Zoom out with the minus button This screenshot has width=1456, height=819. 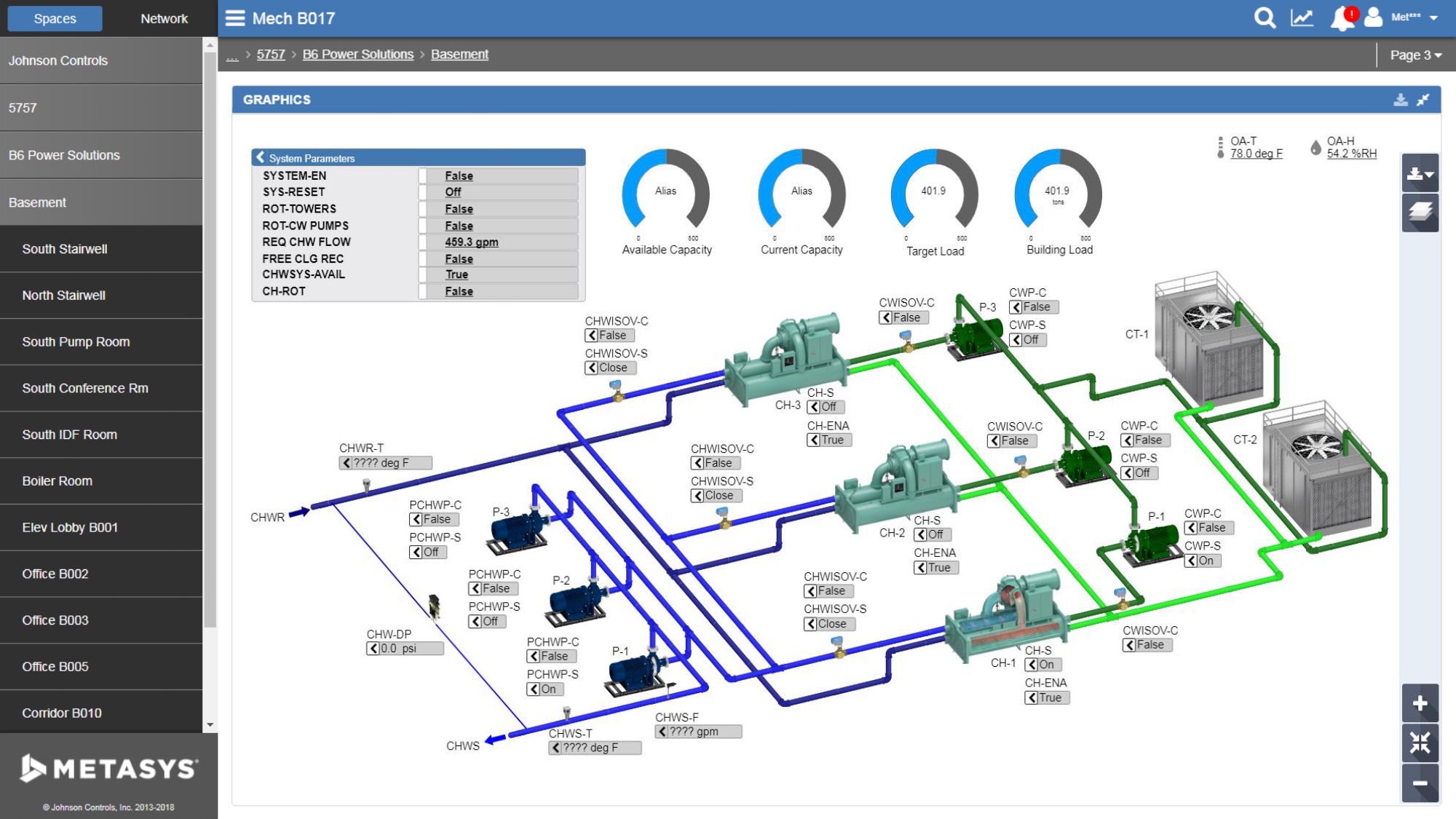1420,783
